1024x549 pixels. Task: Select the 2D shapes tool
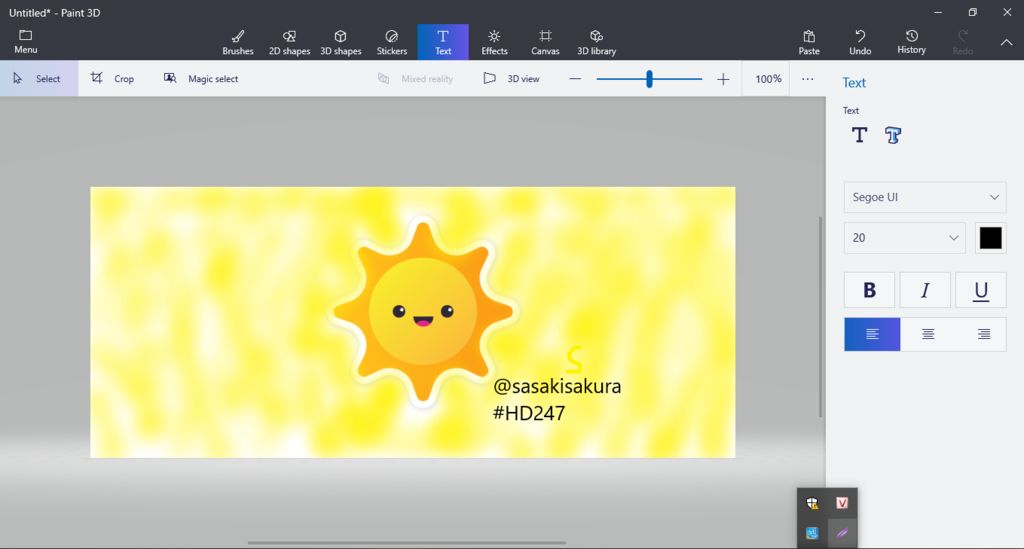[289, 42]
